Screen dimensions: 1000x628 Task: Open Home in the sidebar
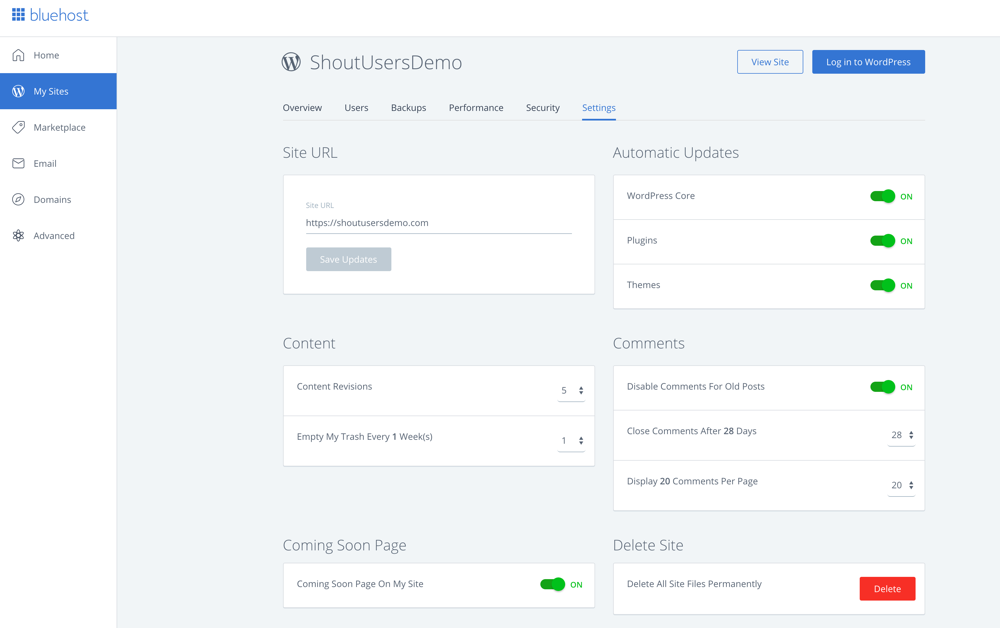58,55
